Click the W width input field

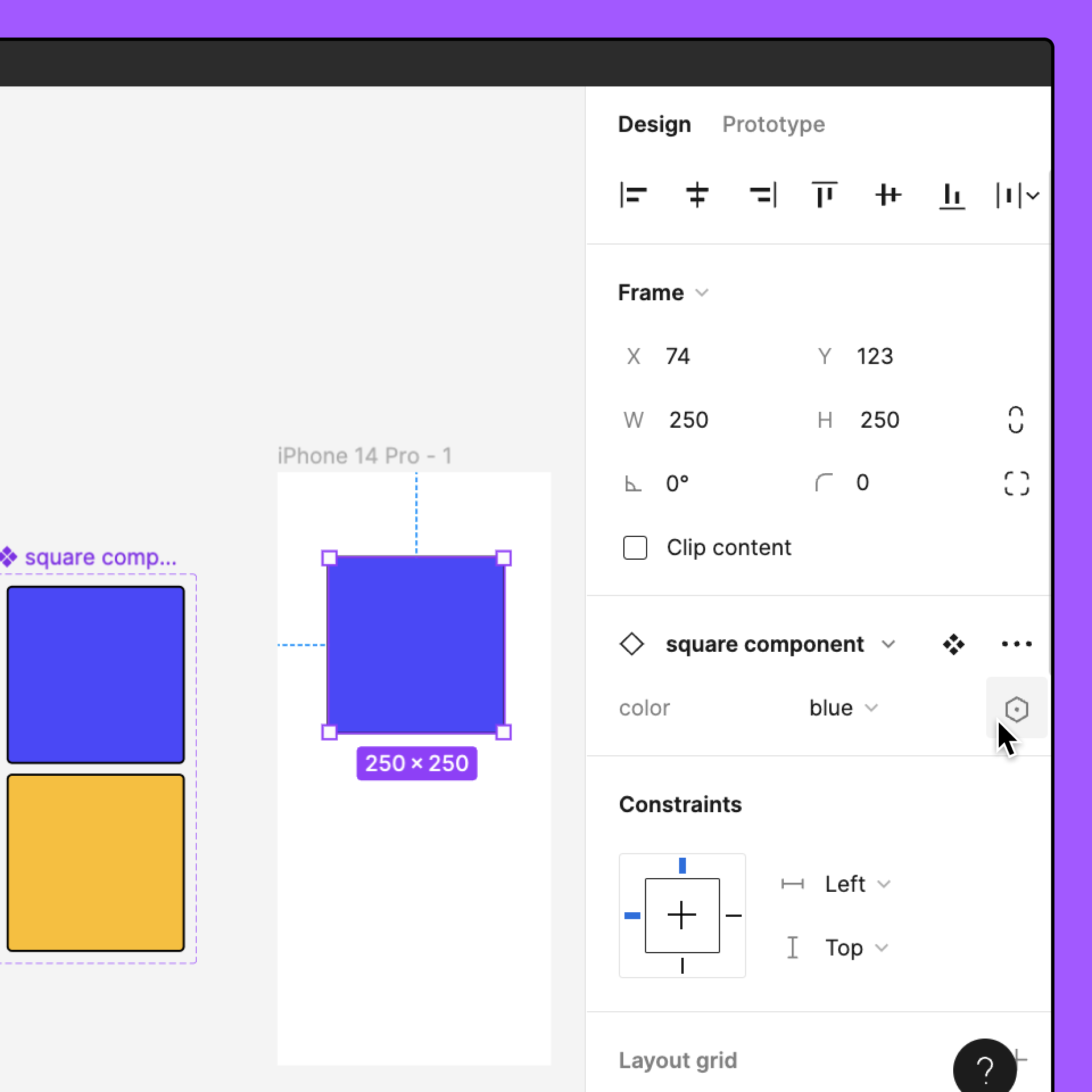point(688,420)
